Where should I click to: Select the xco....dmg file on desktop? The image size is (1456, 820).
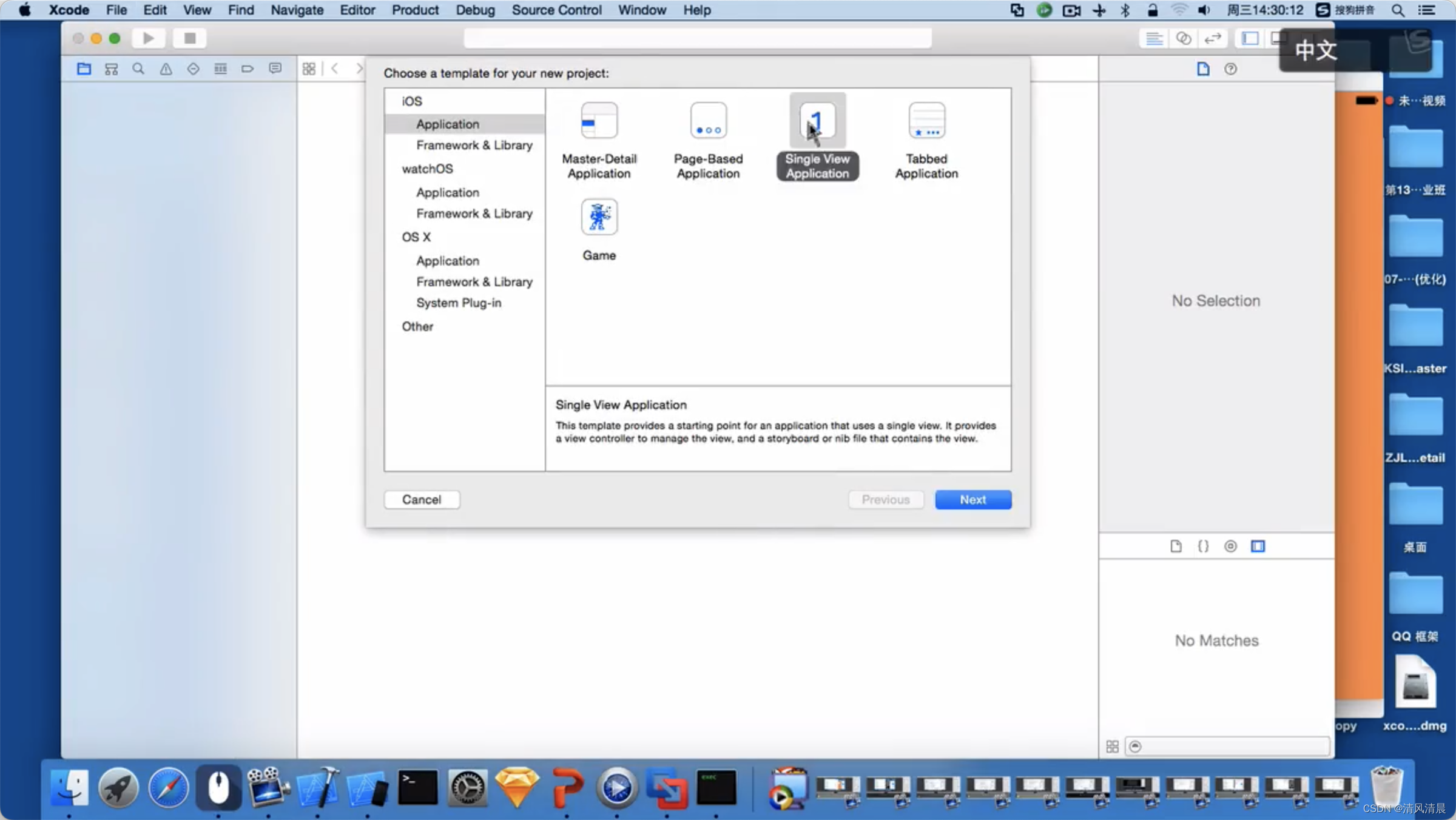(x=1415, y=693)
